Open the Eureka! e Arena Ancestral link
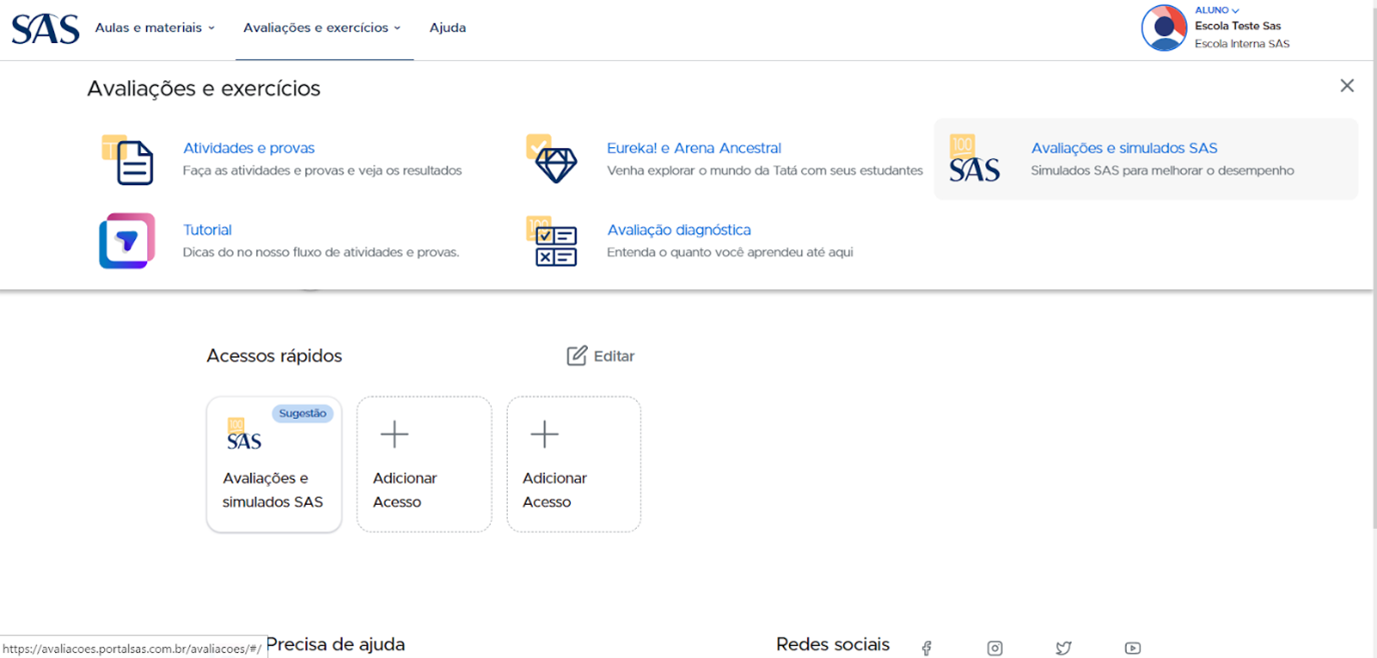 click(694, 148)
